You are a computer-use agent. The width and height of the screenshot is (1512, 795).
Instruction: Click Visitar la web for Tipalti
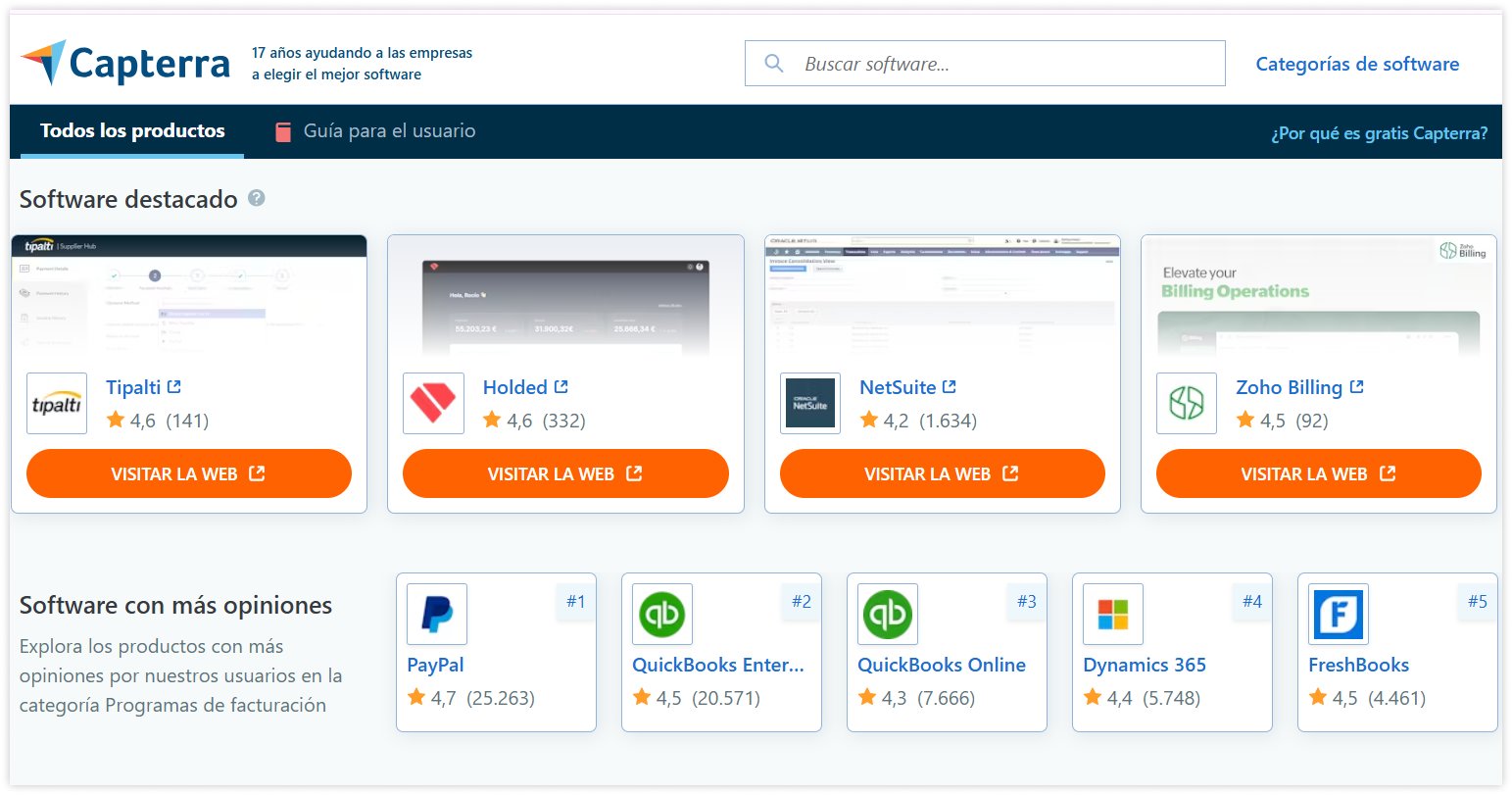pos(189,473)
